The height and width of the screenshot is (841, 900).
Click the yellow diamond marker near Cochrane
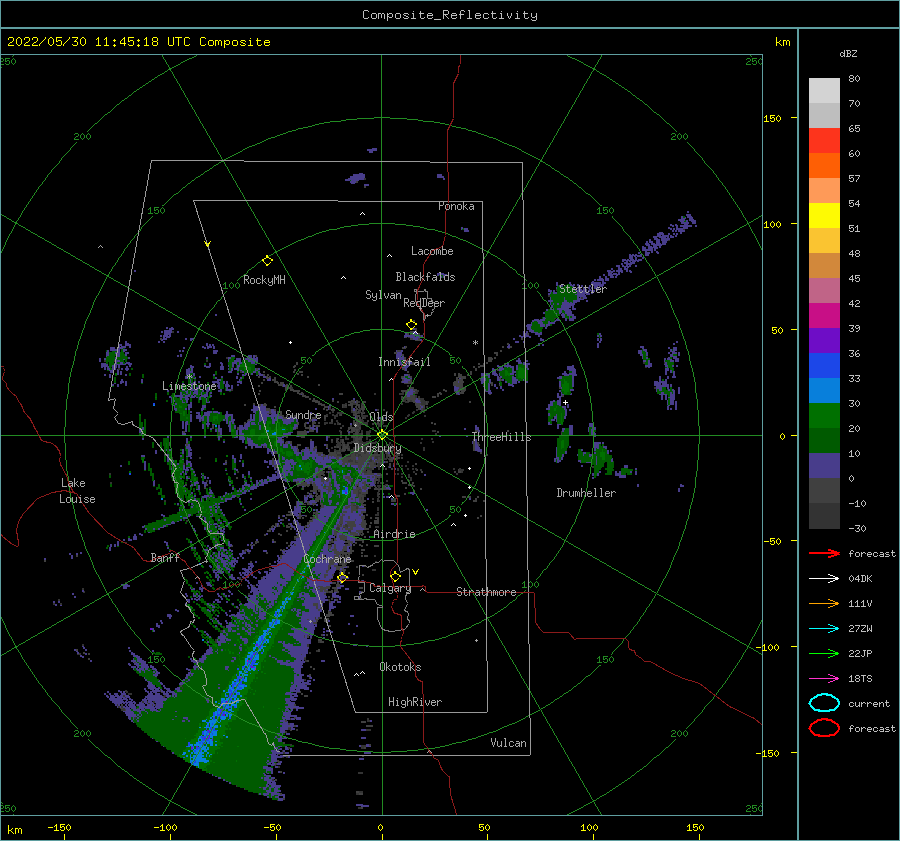tap(342, 577)
